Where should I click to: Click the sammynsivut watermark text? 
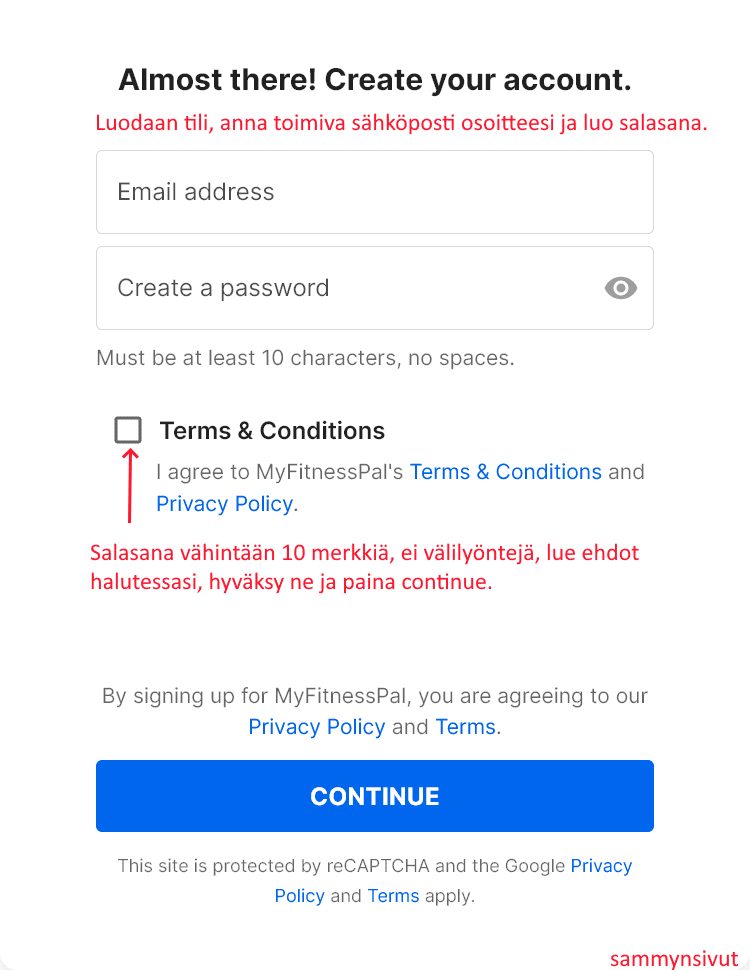pos(673,958)
